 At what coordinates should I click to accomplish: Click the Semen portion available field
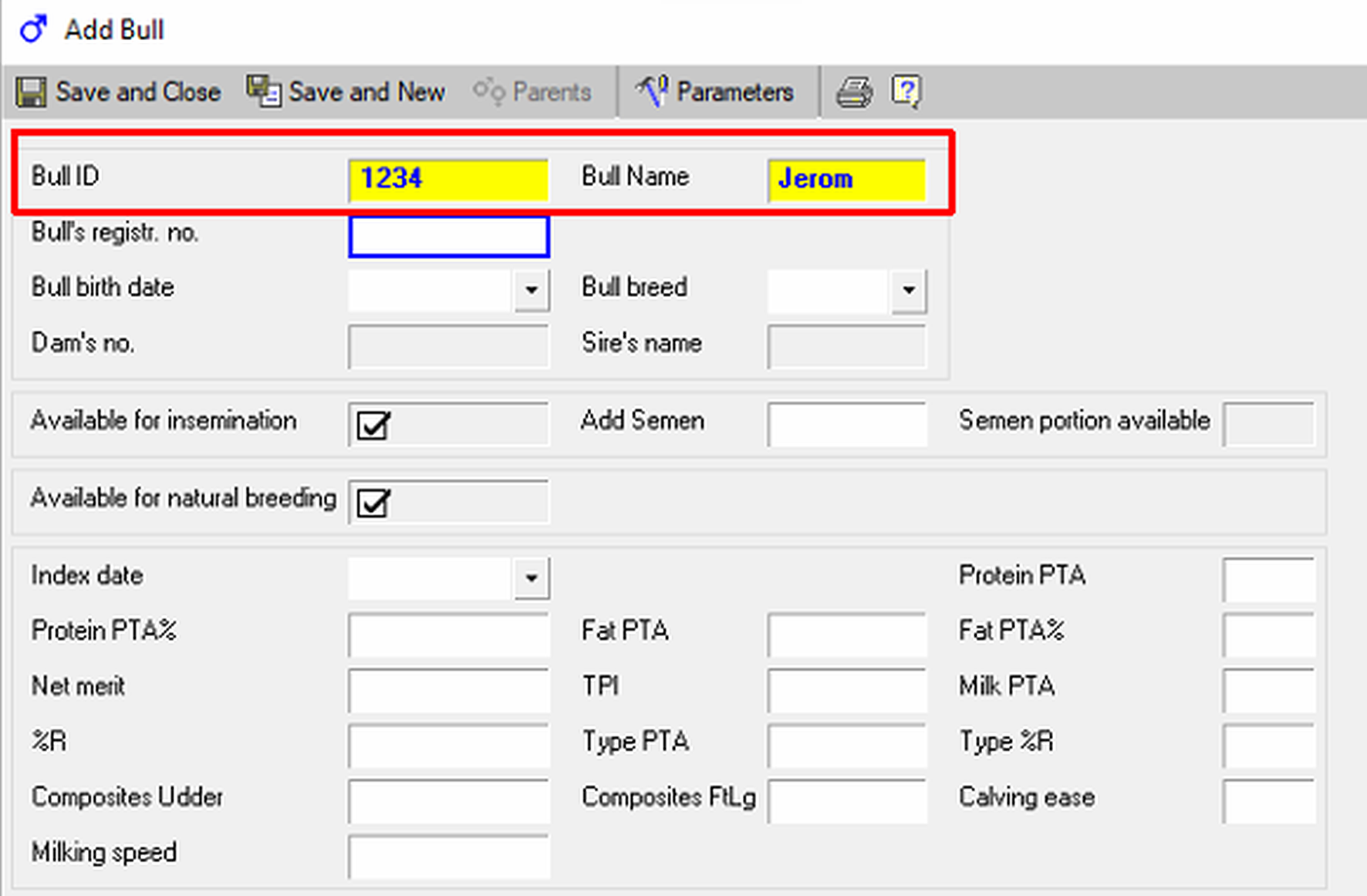[1269, 424]
